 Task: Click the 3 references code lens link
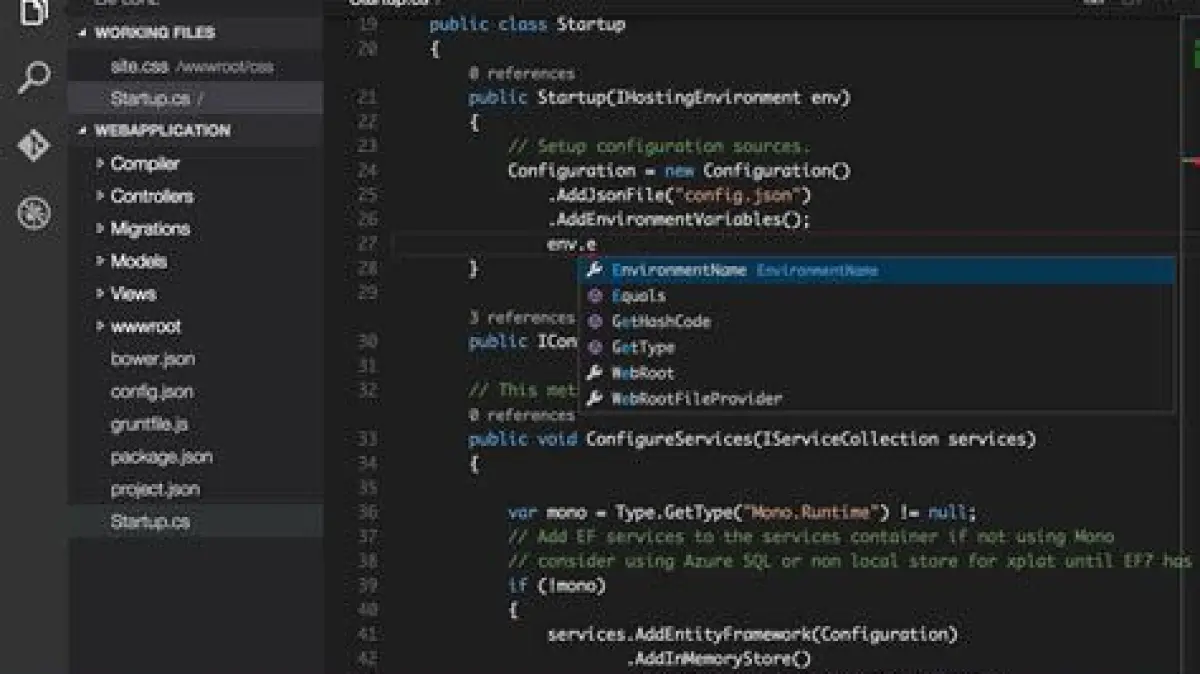click(521, 318)
